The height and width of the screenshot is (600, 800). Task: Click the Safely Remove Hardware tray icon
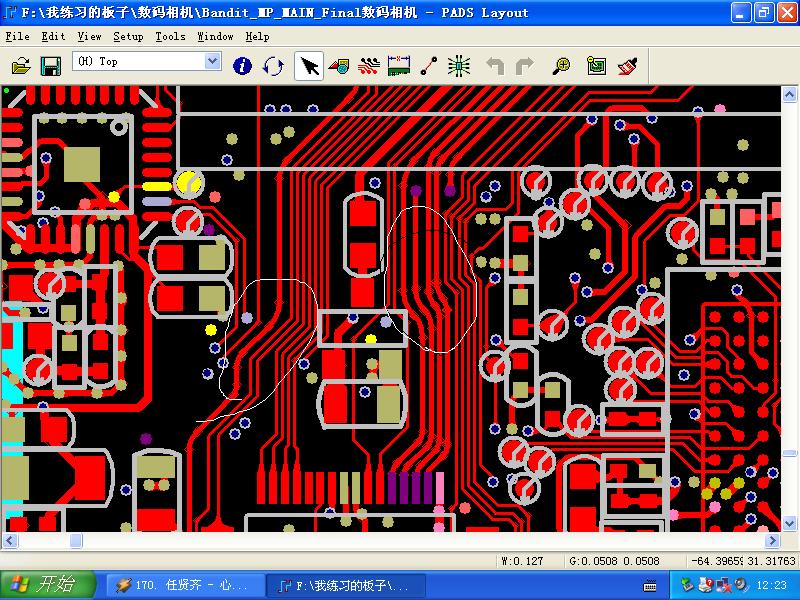[687, 585]
